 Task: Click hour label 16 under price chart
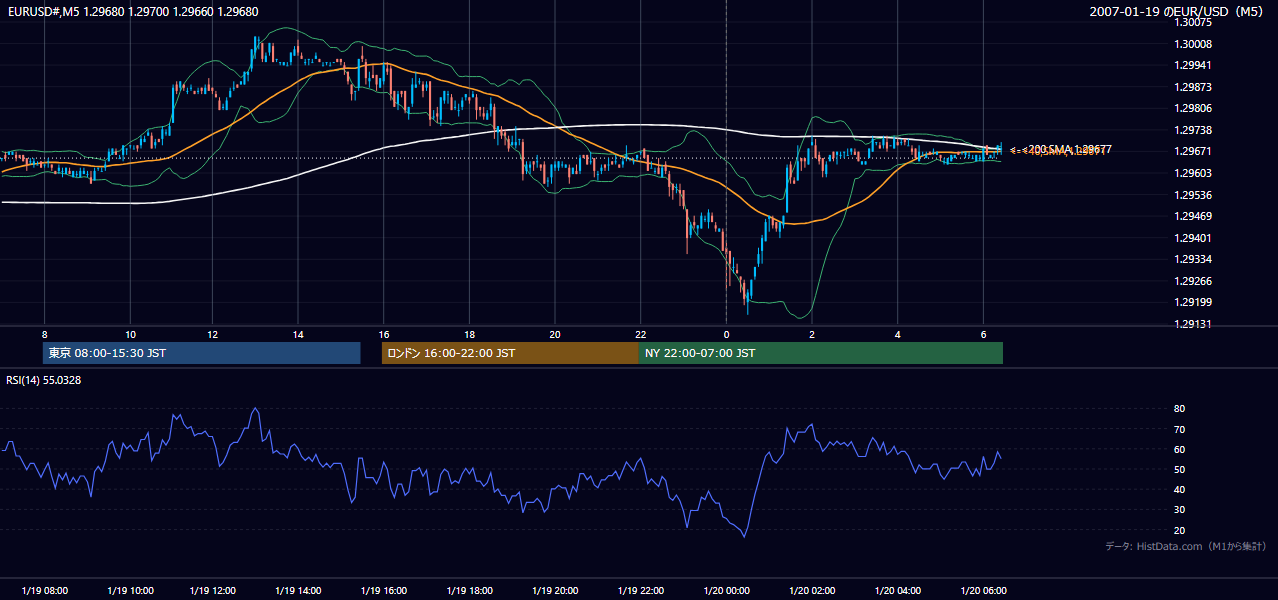tap(384, 334)
